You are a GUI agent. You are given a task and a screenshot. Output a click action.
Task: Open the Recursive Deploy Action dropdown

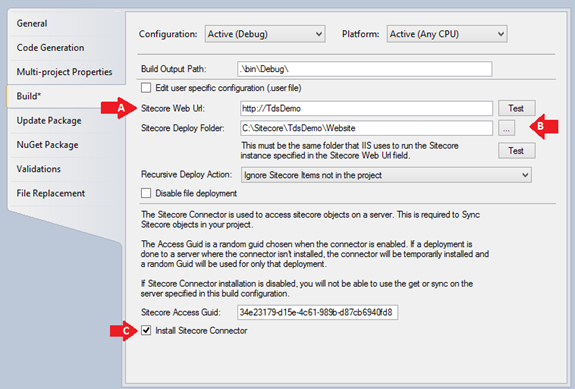click(386, 175)
